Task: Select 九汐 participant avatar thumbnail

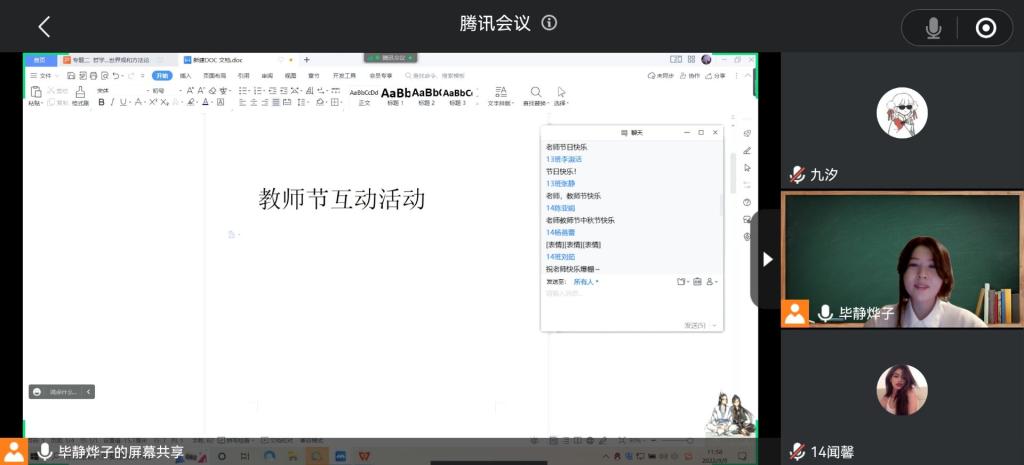Action: tap(902, 113)
